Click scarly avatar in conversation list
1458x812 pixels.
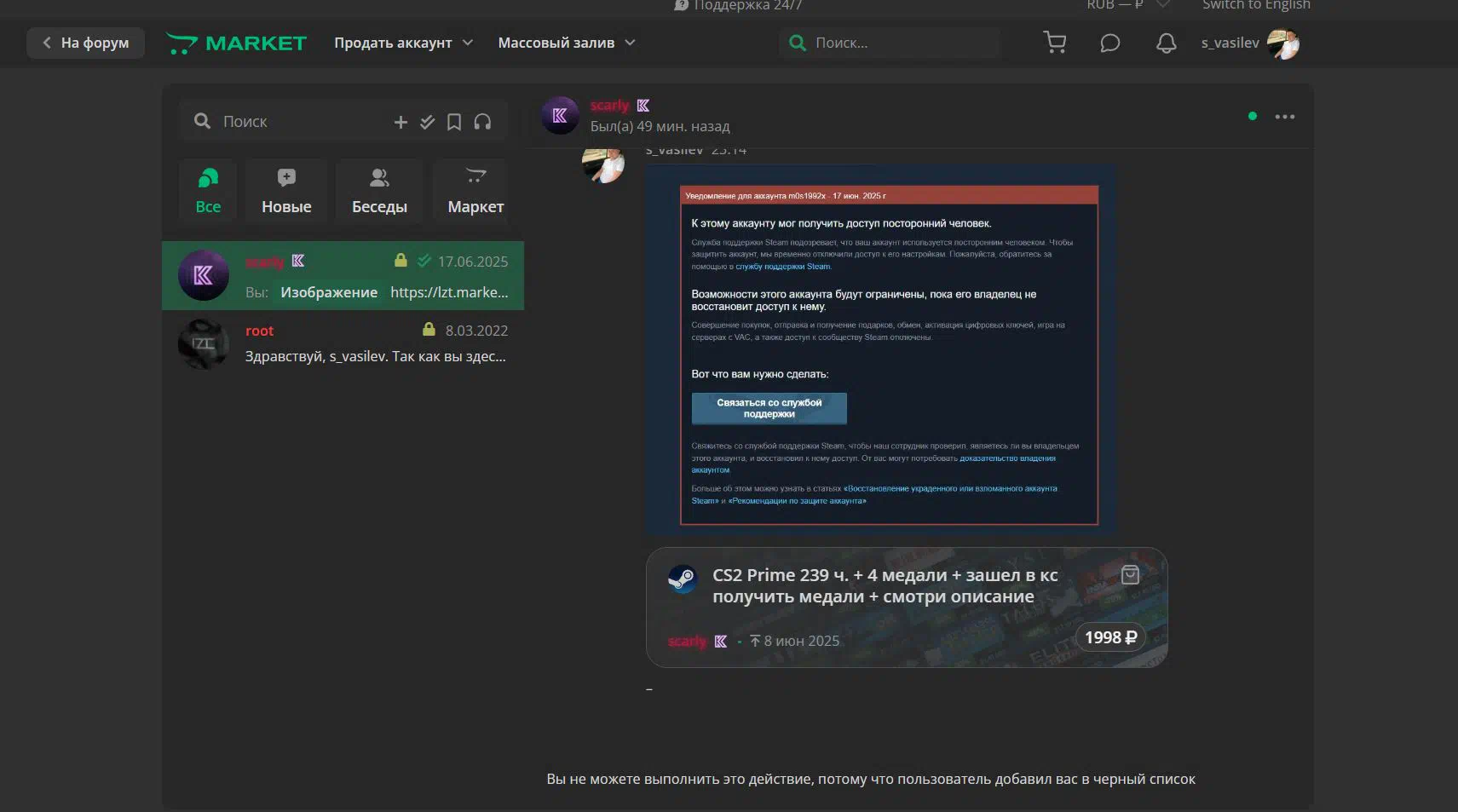click(203, 275)
